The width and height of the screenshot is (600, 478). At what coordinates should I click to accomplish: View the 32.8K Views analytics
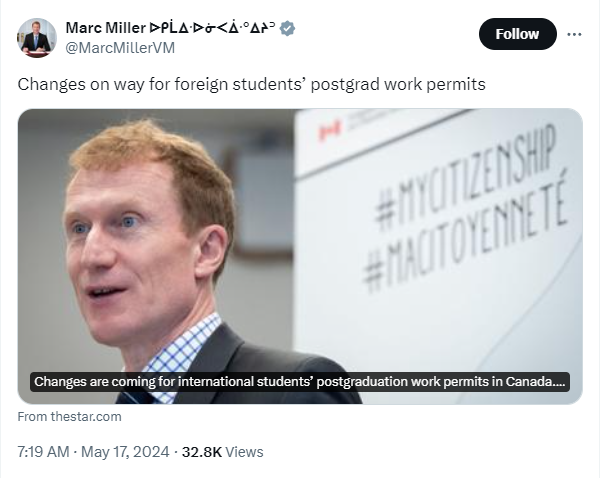click(222, 452)
